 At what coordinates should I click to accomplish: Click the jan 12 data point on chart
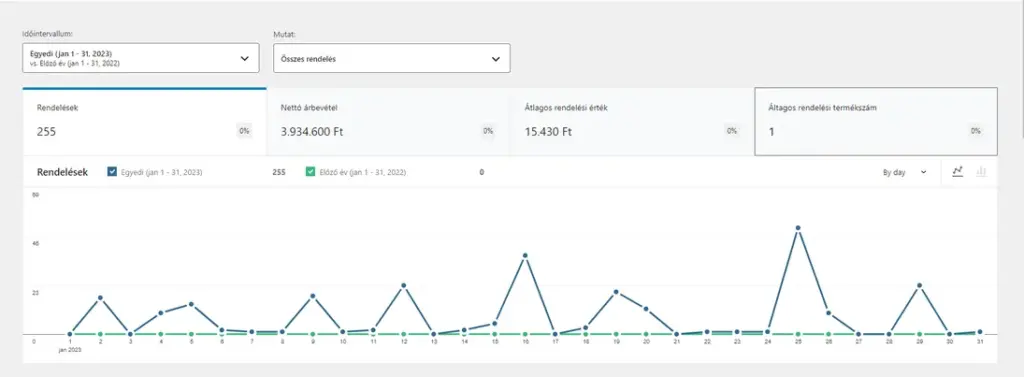(404, 286)
